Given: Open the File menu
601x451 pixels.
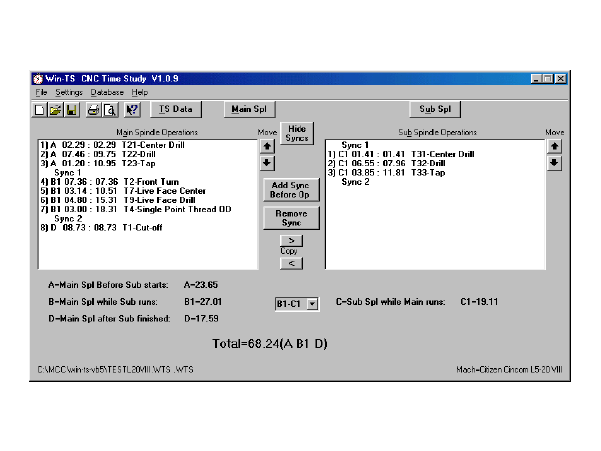Looking at the screenshot, I should [41, 92].
